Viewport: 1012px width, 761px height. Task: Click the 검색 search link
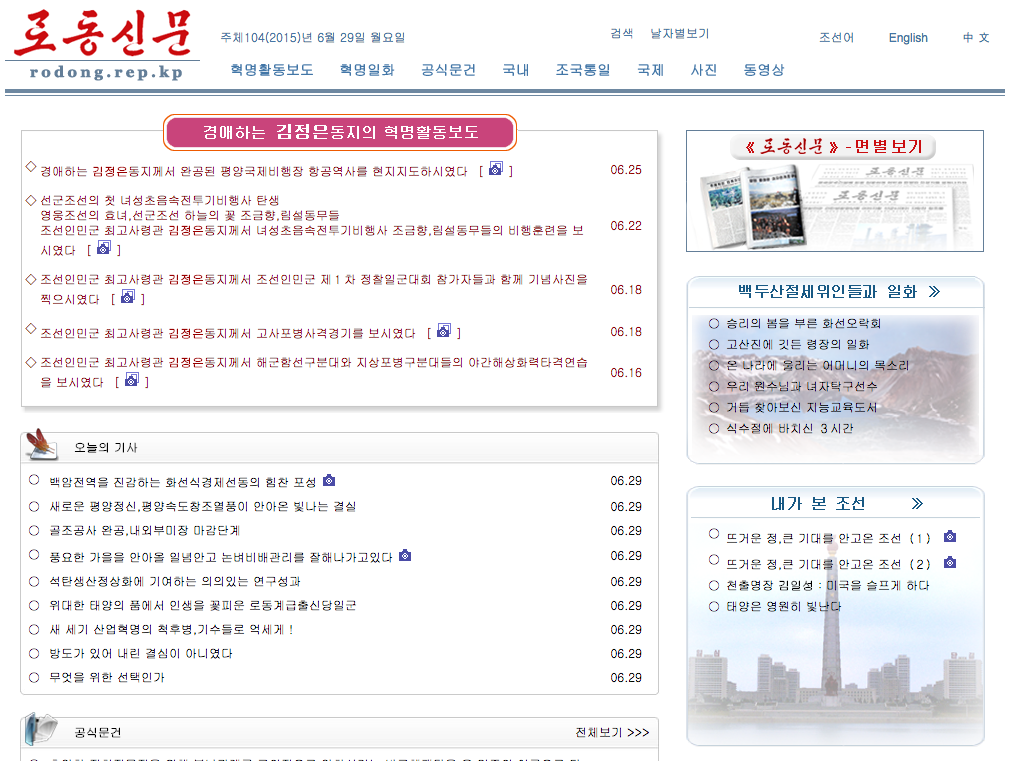622,33
